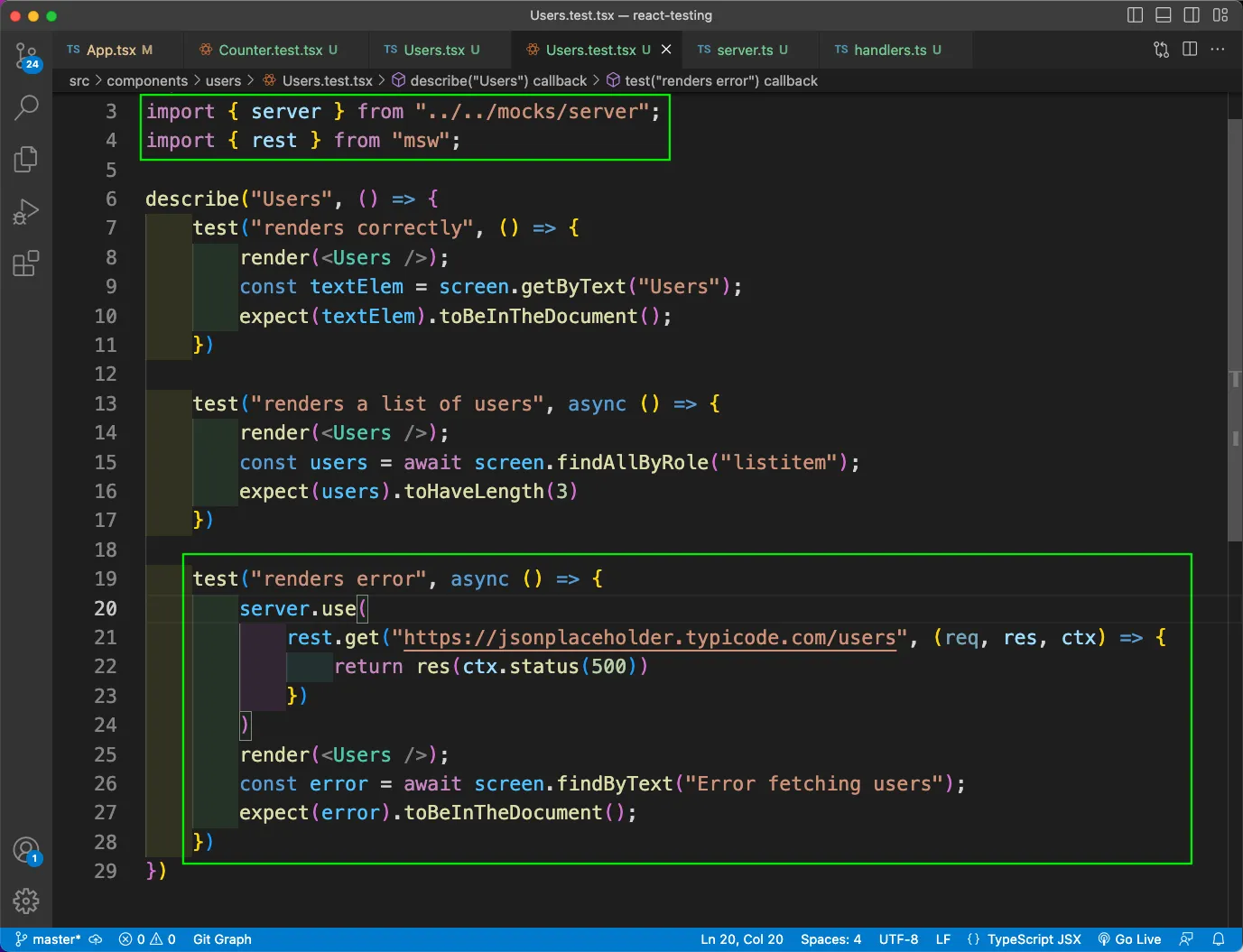This screenshot has height=952, width=1243.
Task: Open the Search view in activity bar
Action: (26, 107)
